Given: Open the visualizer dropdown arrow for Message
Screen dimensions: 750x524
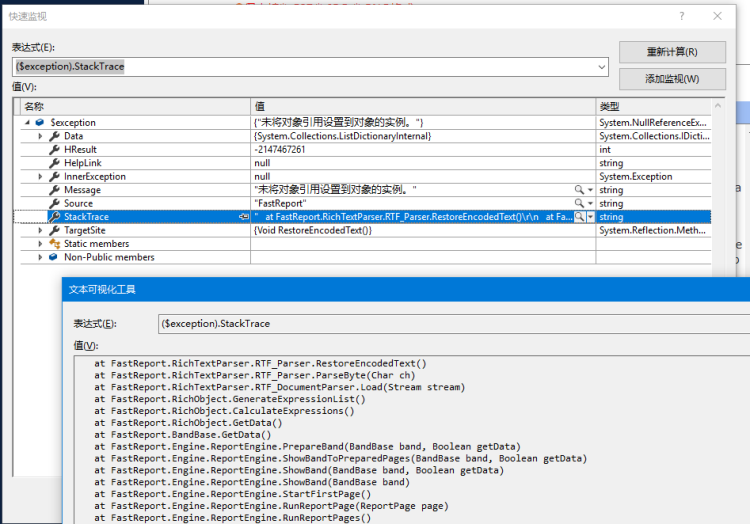Looking at the screenshot, I should click(590, 190).
